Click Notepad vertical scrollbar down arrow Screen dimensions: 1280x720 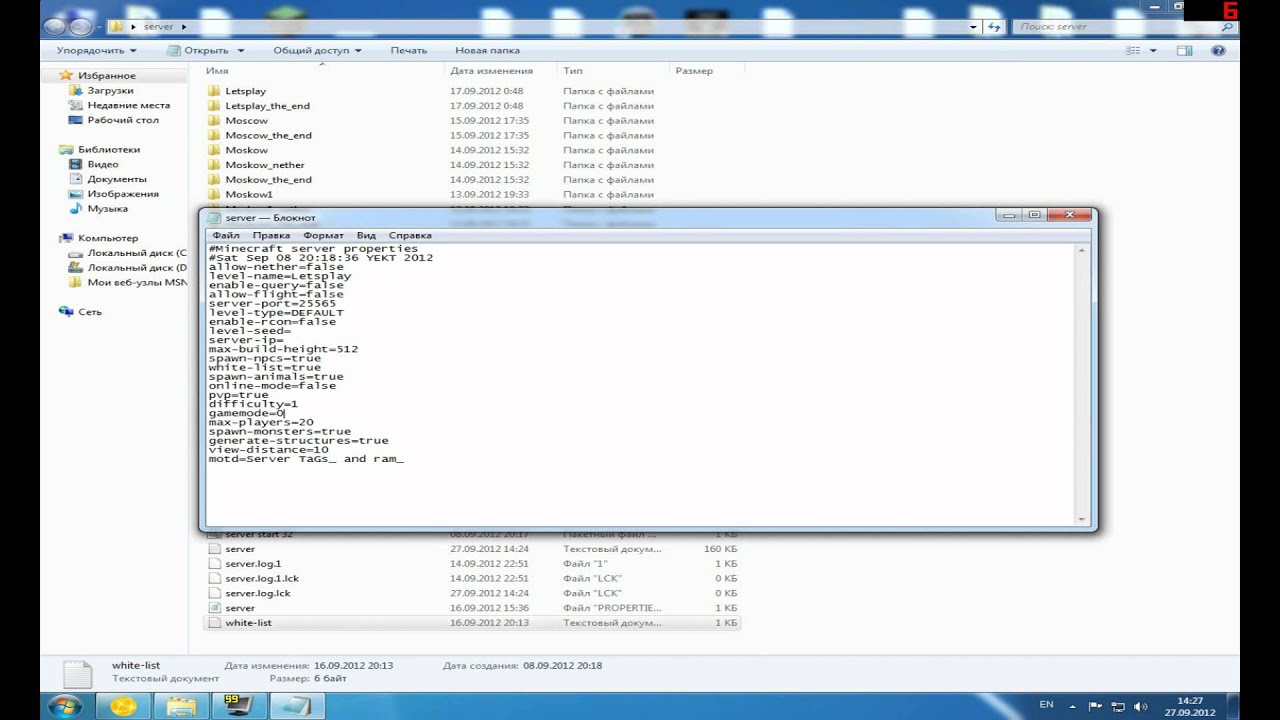click(1082, 519)
